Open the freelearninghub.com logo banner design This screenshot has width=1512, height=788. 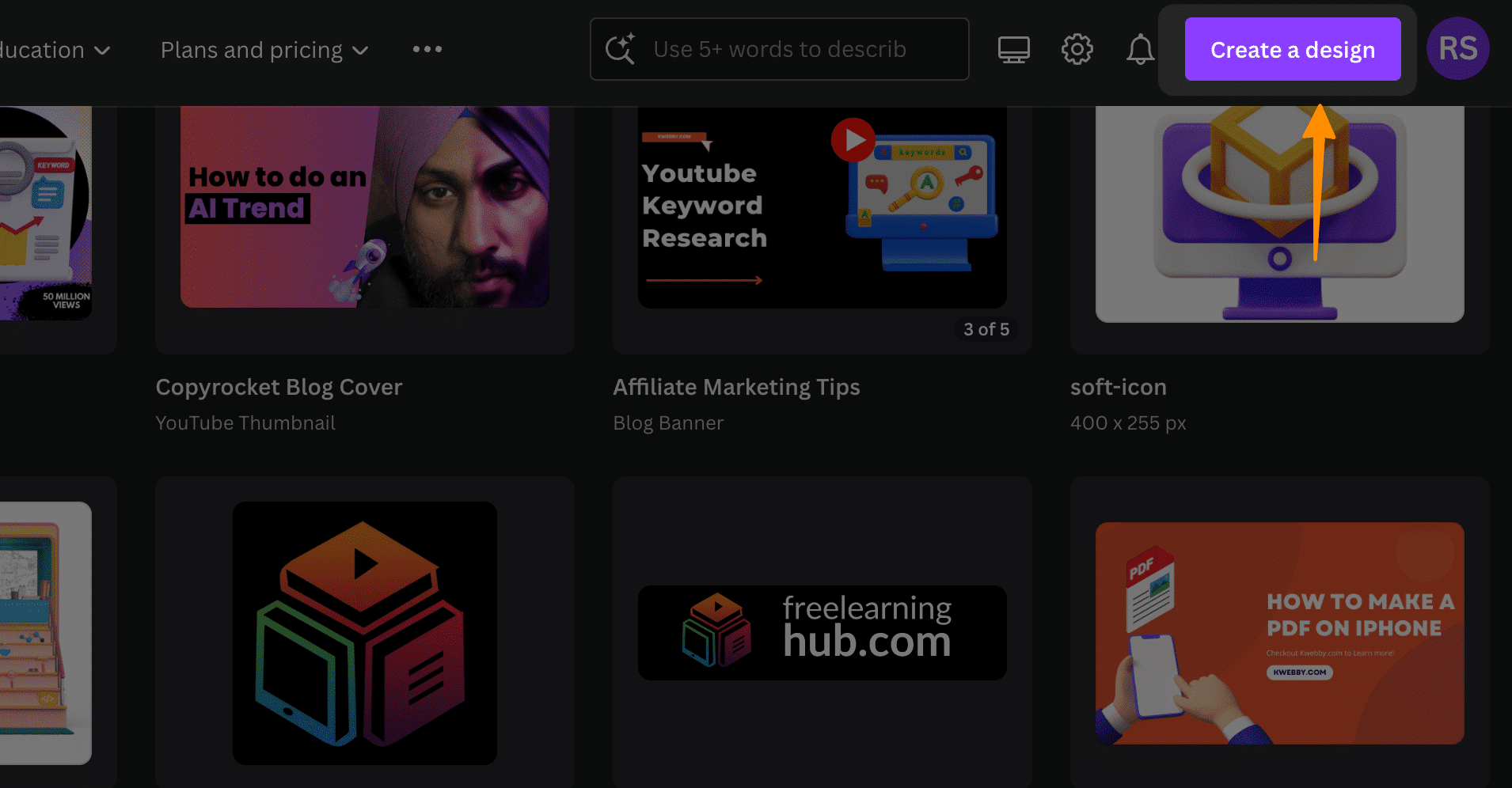[822, 633]
